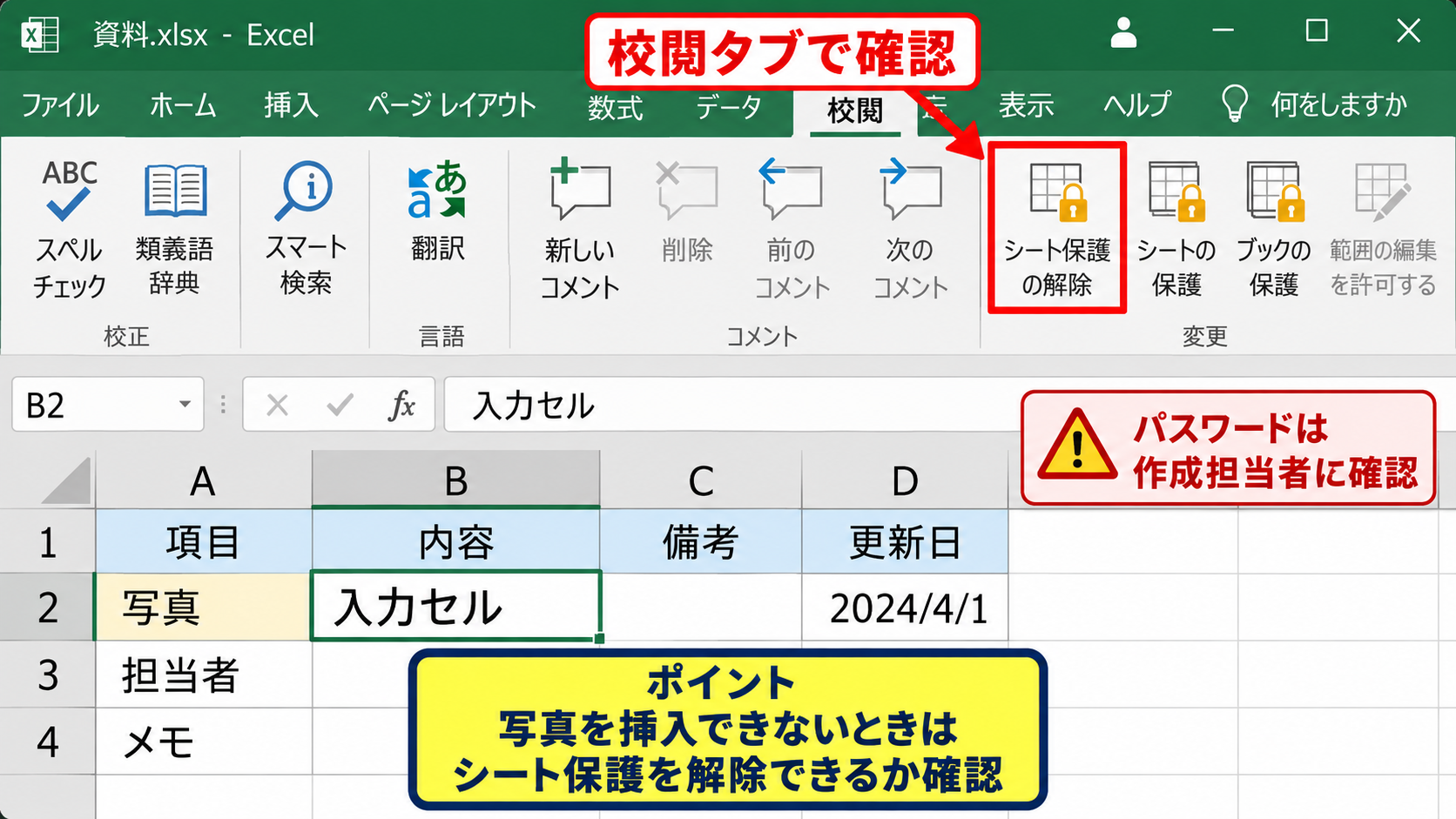Select the cell containing 写真
The width and height of the screenshot is (1456, 819).
[x=203, y=607]
